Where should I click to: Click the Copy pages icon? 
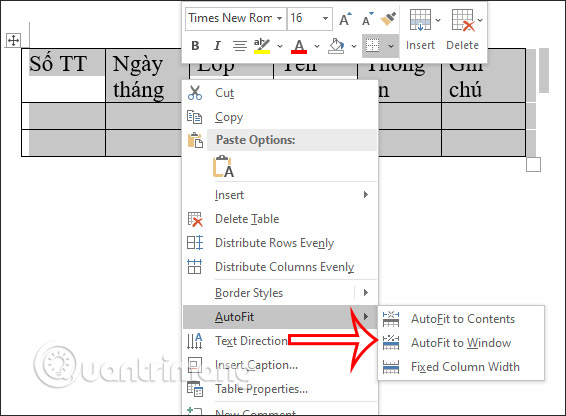tap(195, 117)
